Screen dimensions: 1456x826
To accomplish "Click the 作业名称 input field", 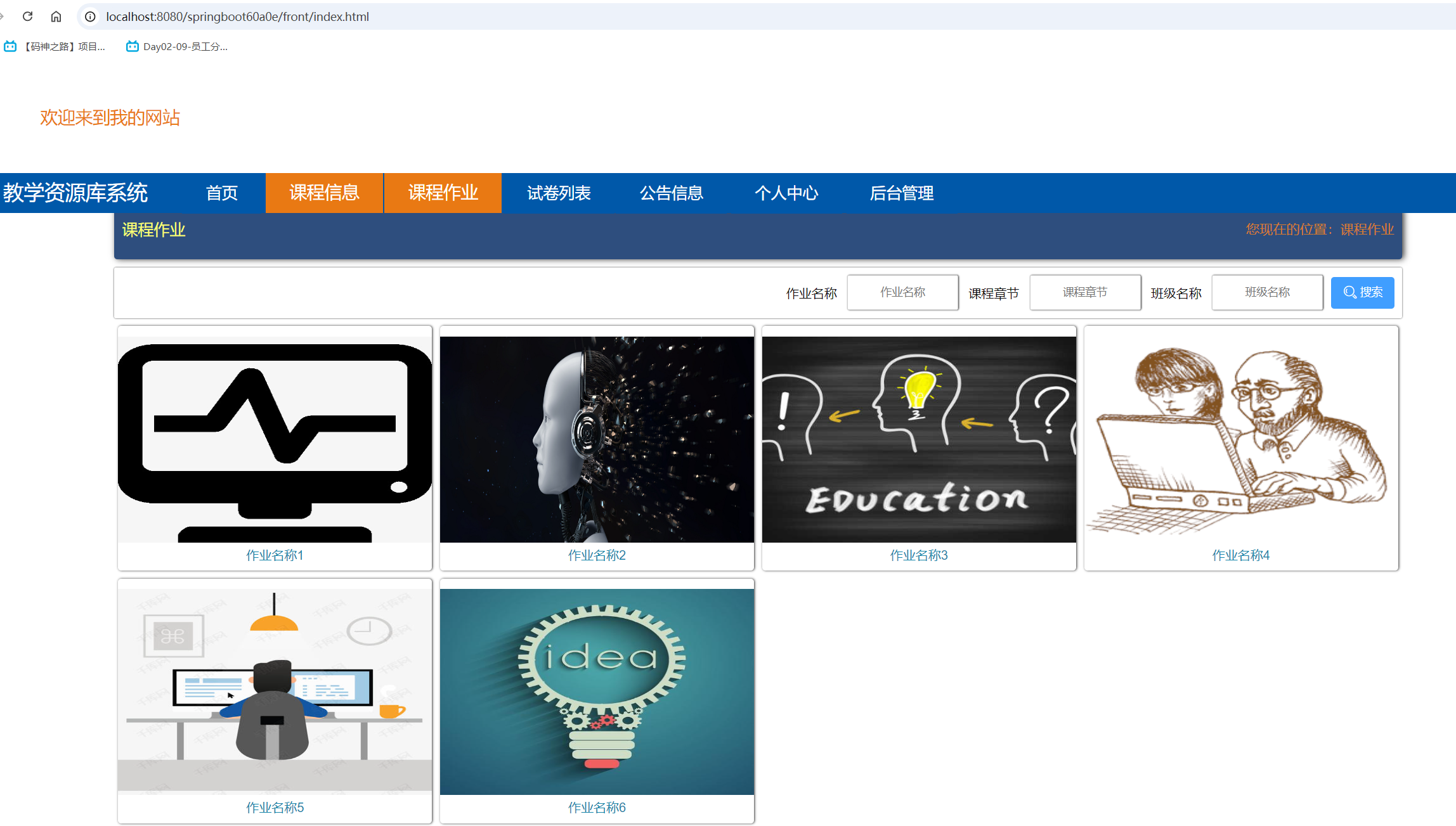I will point(902,292).
